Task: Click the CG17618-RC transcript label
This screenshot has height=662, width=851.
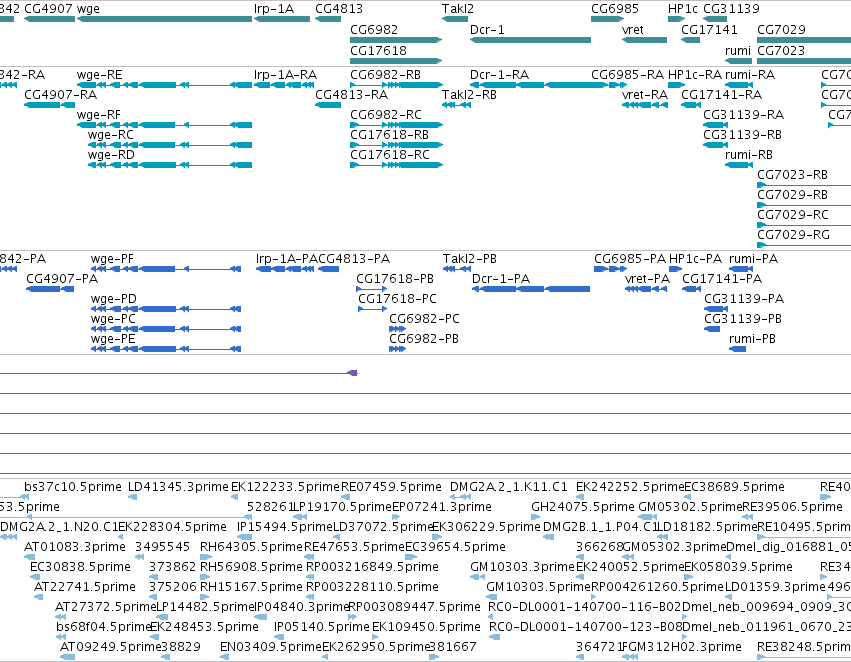Action: [389, 155]
